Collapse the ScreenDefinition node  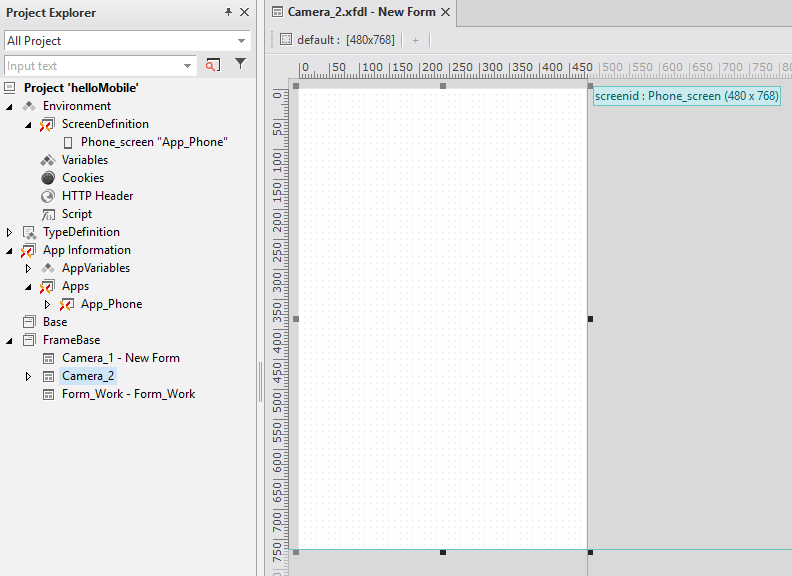coord(28,125)
